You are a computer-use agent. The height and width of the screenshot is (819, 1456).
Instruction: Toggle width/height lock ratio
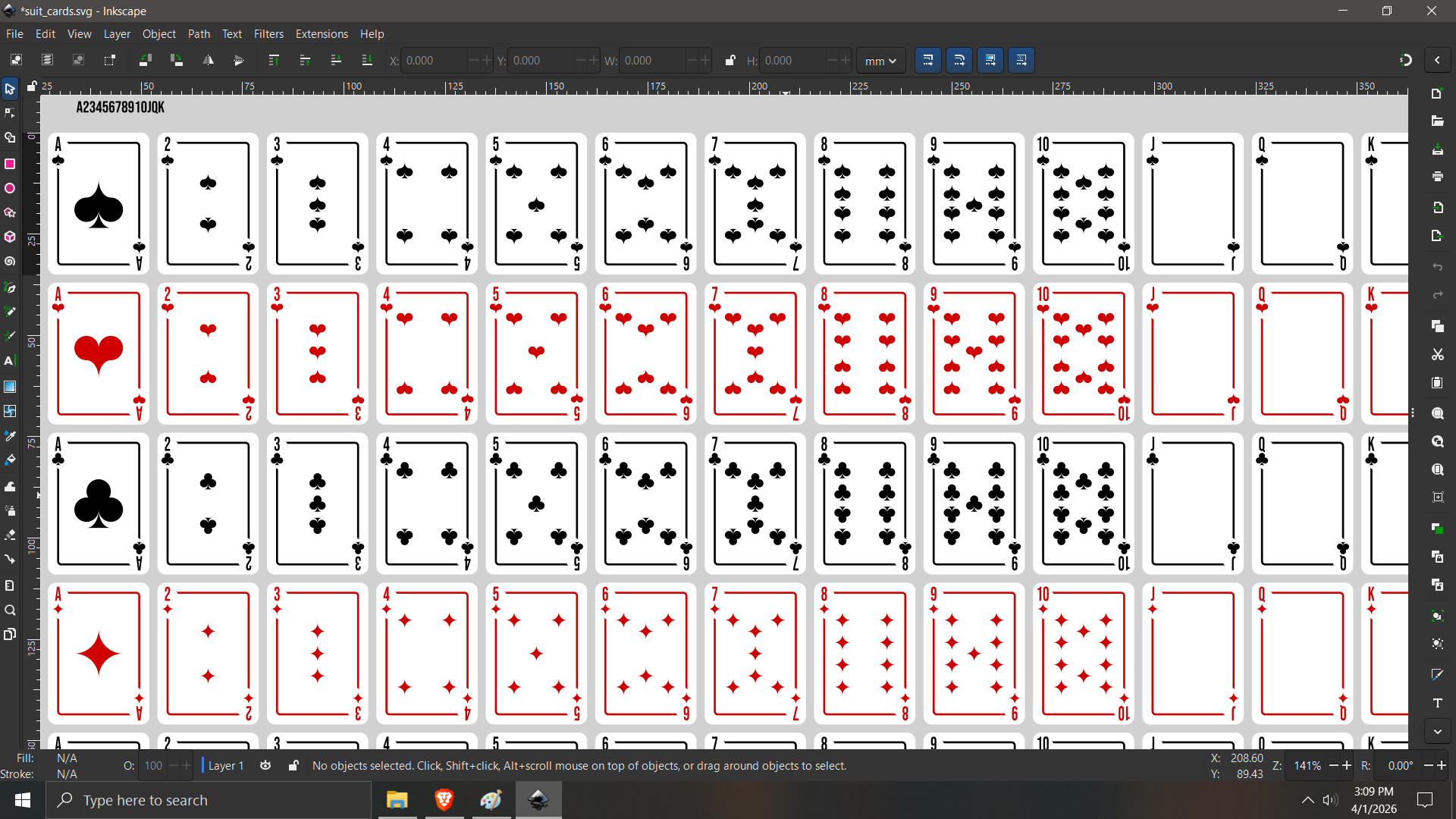click(730, 61)
